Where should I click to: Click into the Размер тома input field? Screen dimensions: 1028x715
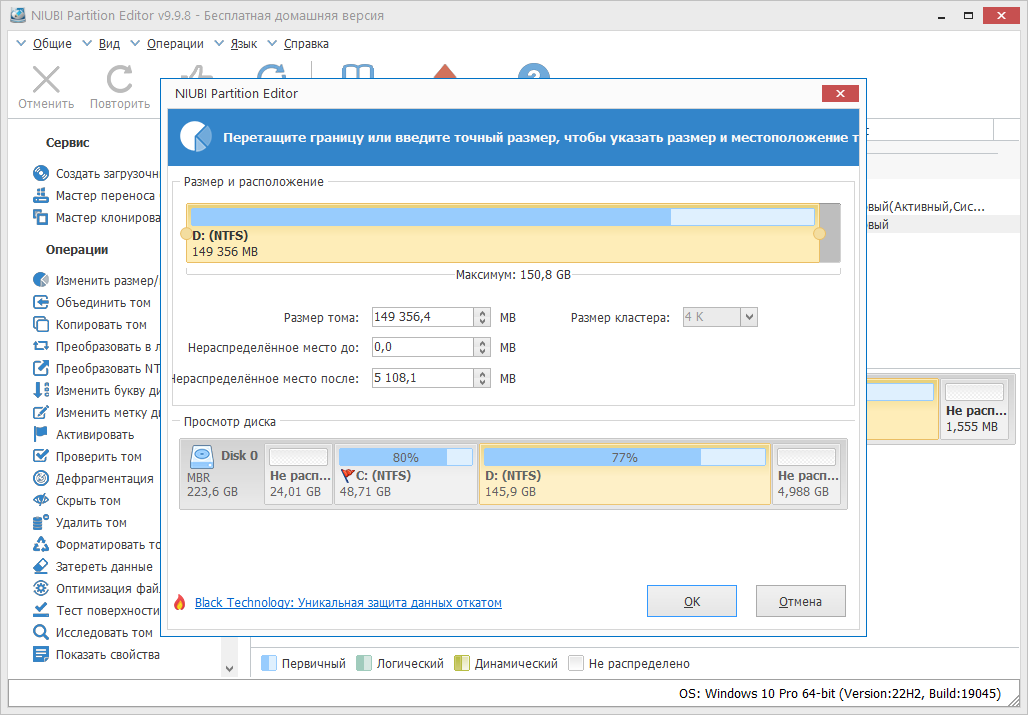(x=423, y=317)
